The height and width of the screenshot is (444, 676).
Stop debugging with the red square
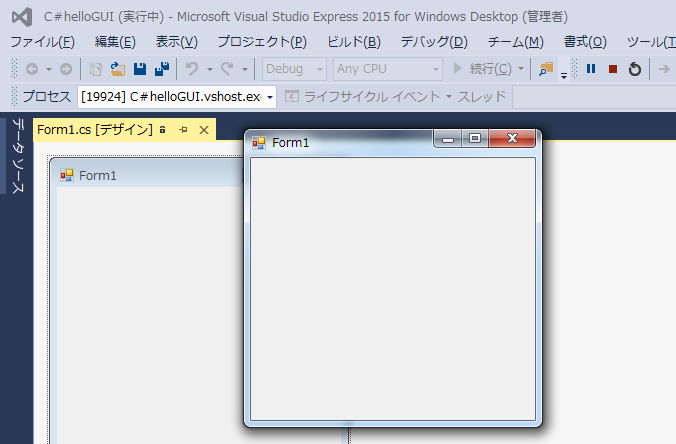coord(613,69)
